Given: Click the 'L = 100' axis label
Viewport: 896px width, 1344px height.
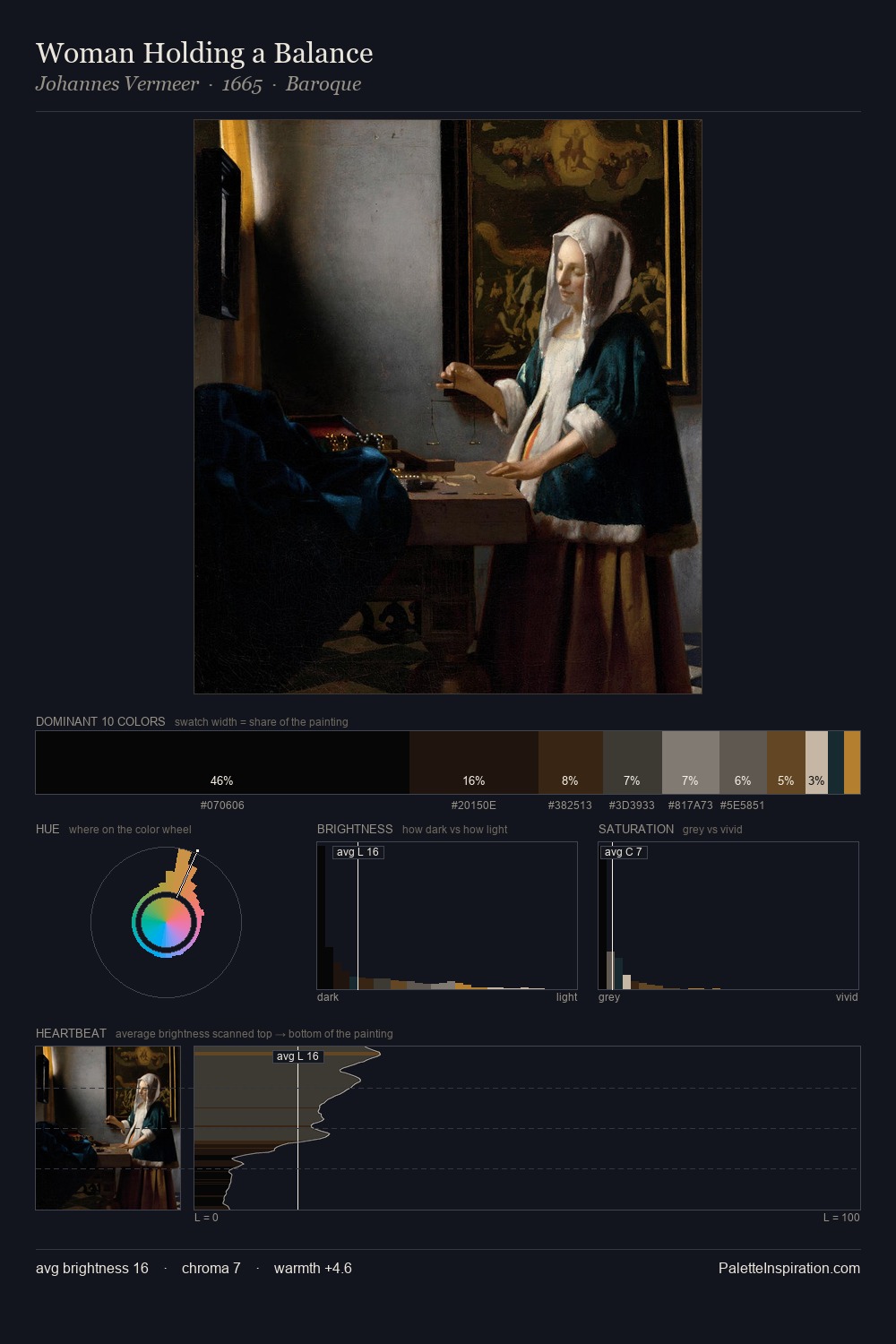Looking at the screenshot, I should pos(841,1218).
